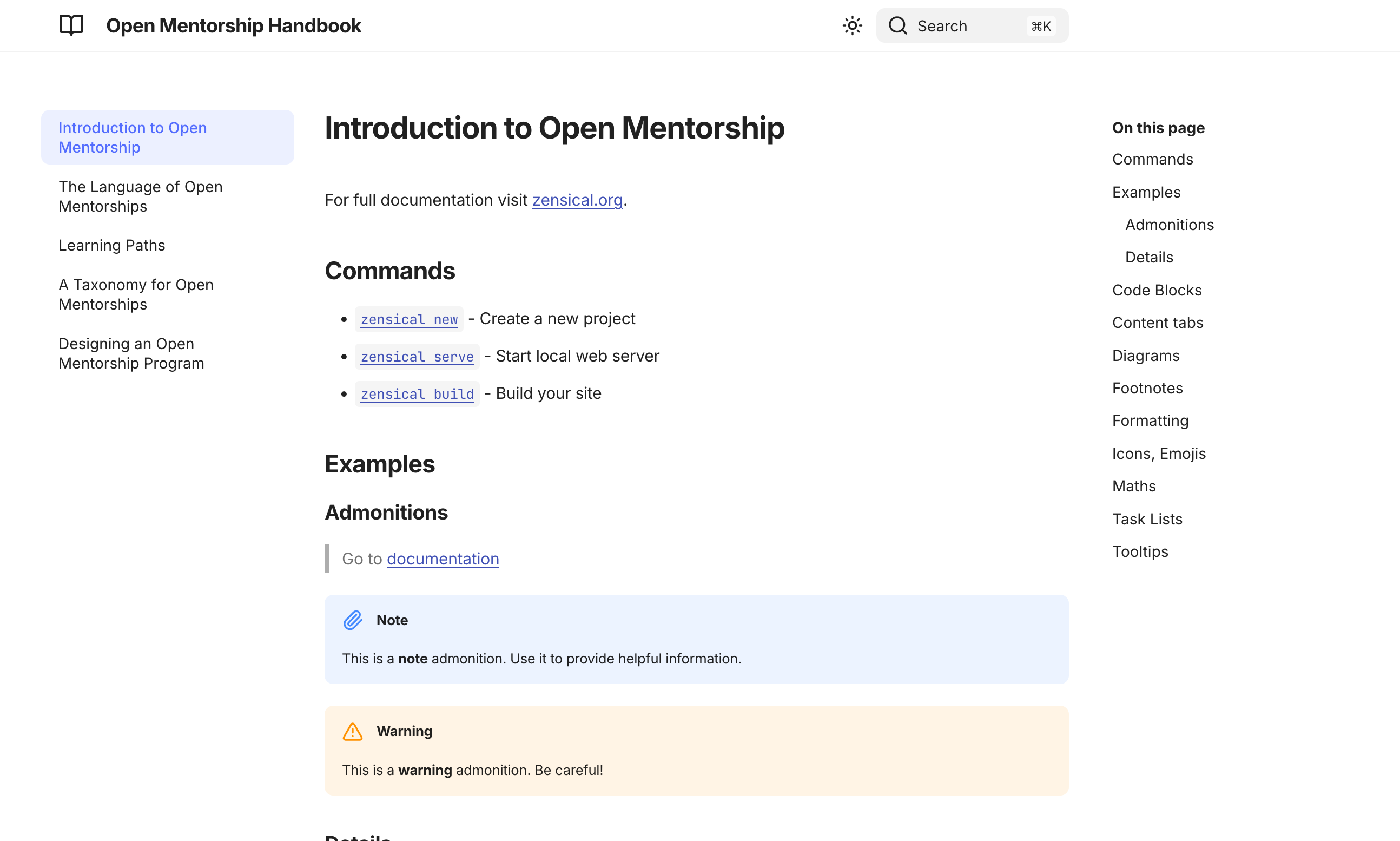Jump to Admonitions in the page outline
This screenshot has width=1400, height=841.
1169,225
